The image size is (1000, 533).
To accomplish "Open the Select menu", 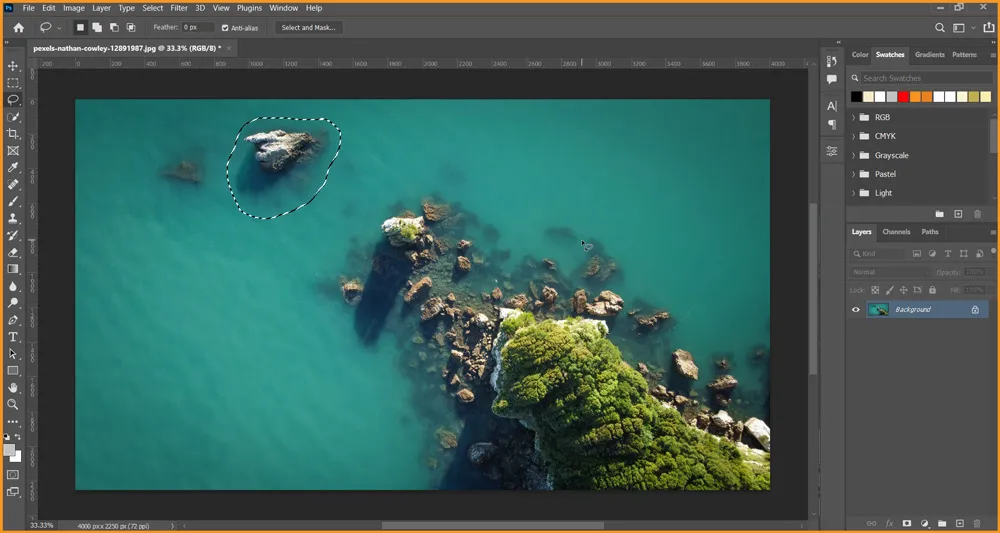I will 152,8.
